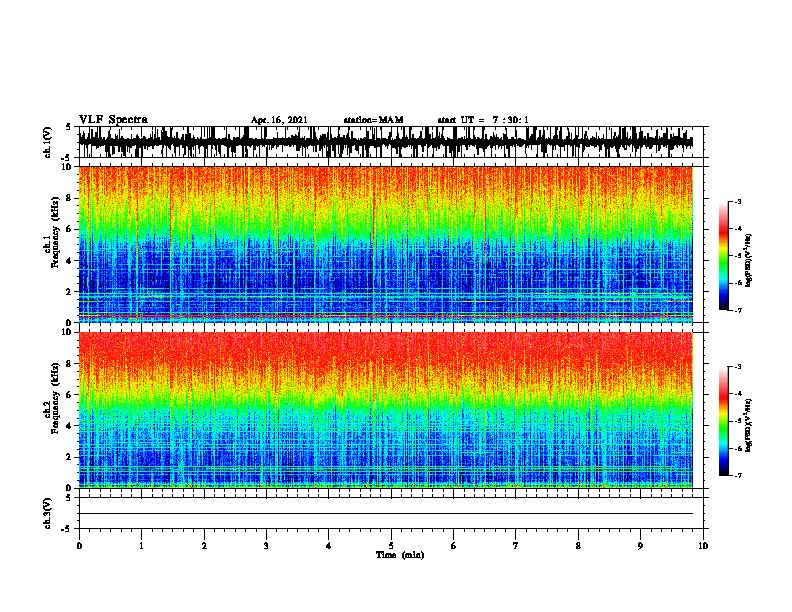Select the "ch.3(V)" axis label

tap(48, 514)
